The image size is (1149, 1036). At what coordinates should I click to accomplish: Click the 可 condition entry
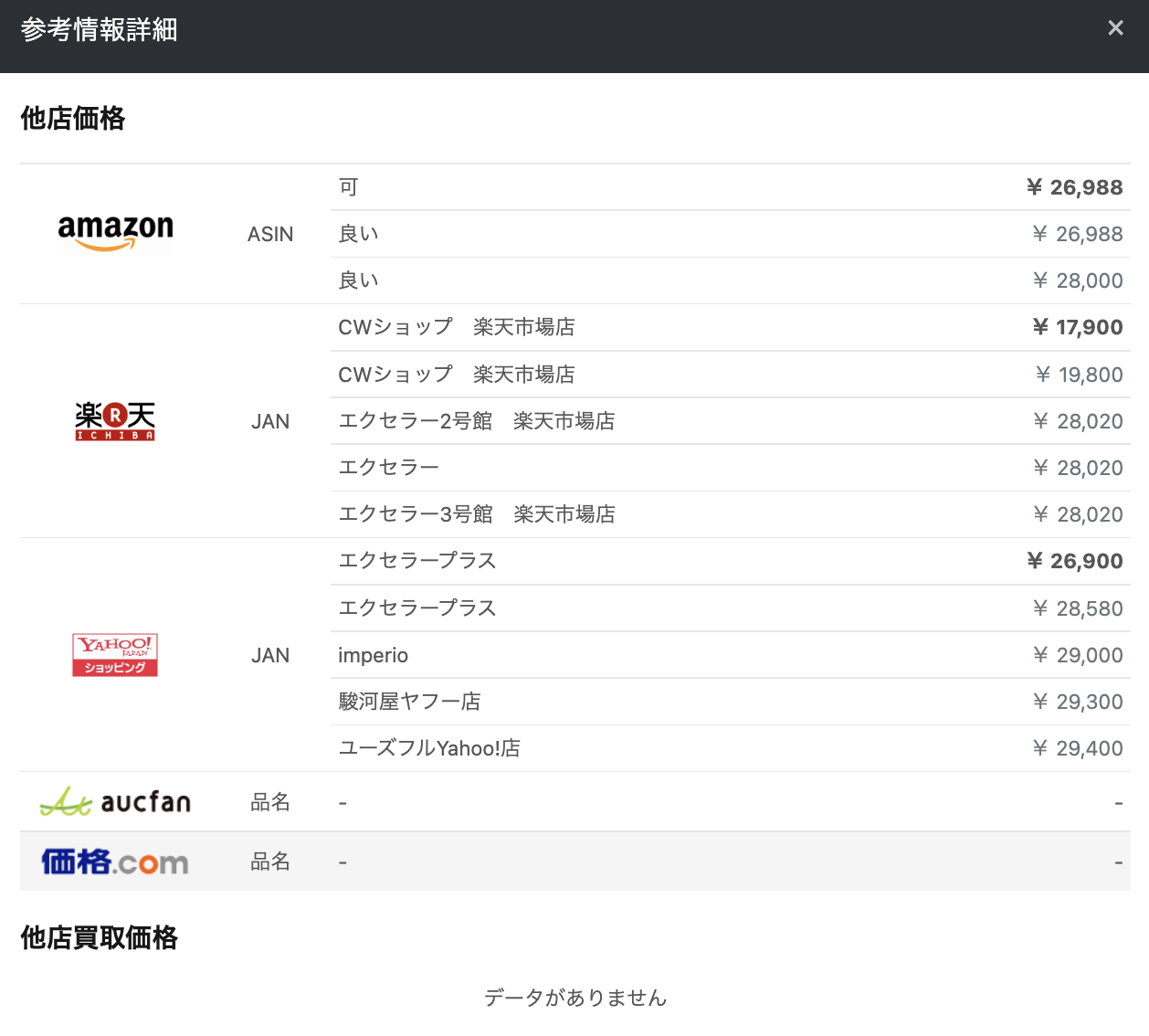(x=348, y=187)
